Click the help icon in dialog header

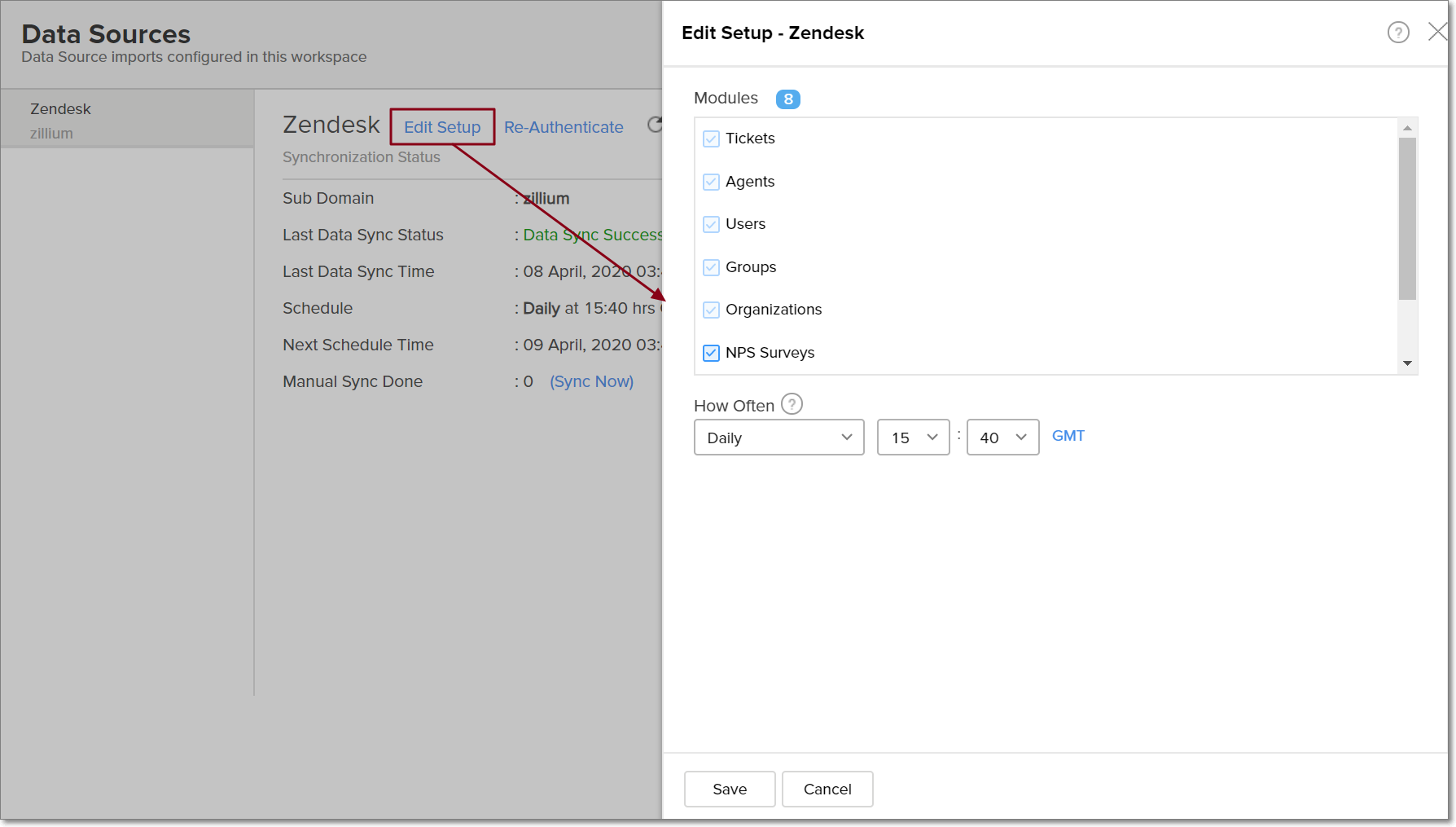pyautogui.click(x=1398, y=33)
